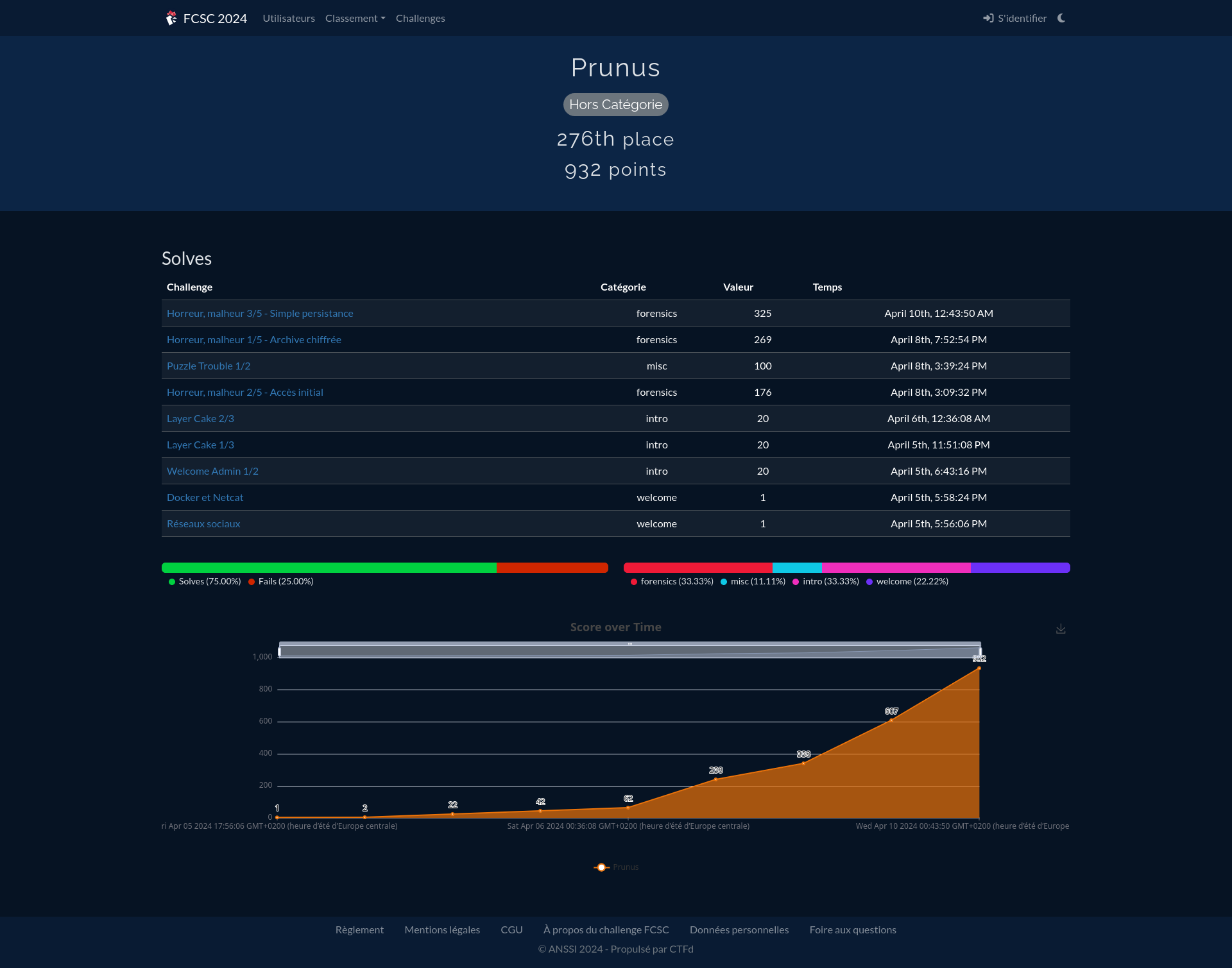Screen dimensions: 1232x968
Task: Click the 276th place text
Action: (x=616, y=139)
